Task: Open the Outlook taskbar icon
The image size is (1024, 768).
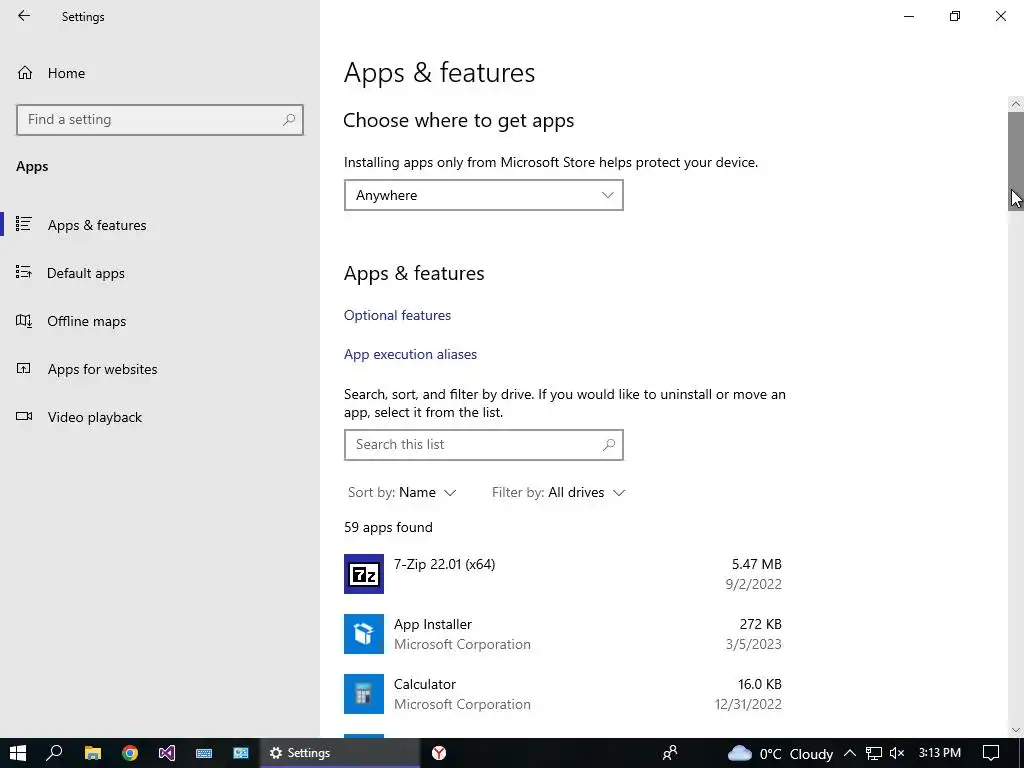Action: (241, 753)
